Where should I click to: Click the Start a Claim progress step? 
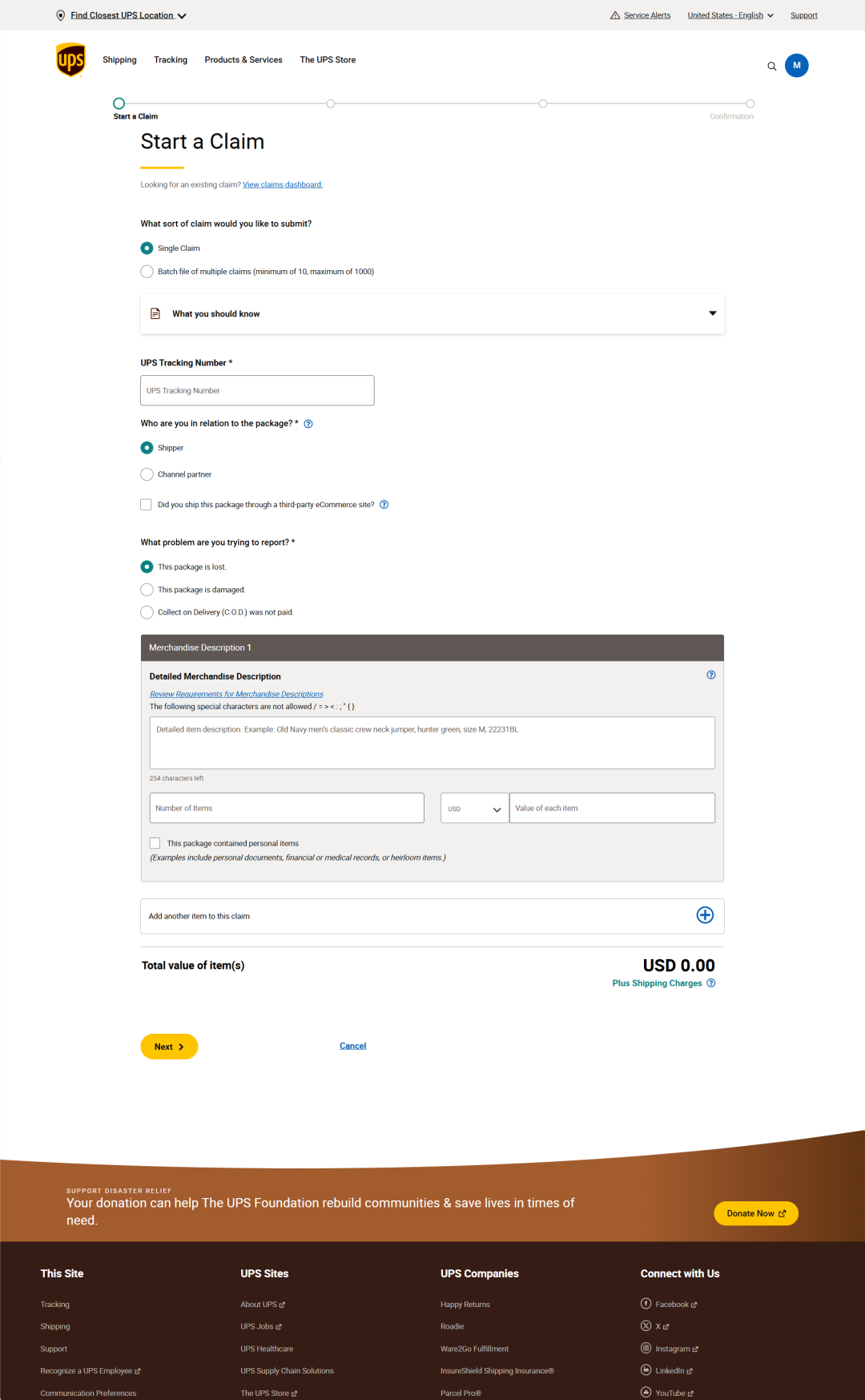pos(119,103)
